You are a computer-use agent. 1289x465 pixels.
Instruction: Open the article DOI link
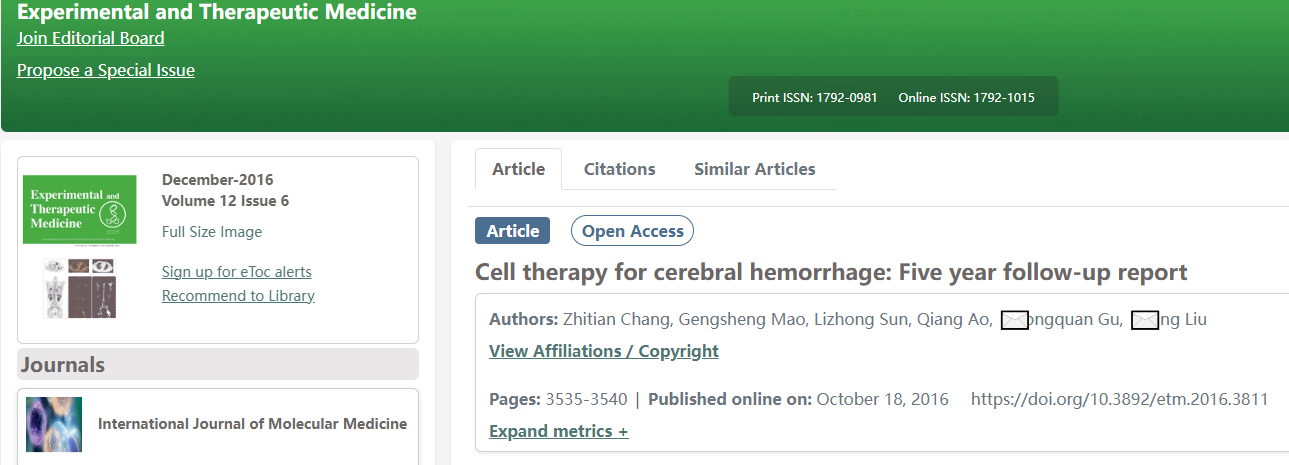(1119, 399)
